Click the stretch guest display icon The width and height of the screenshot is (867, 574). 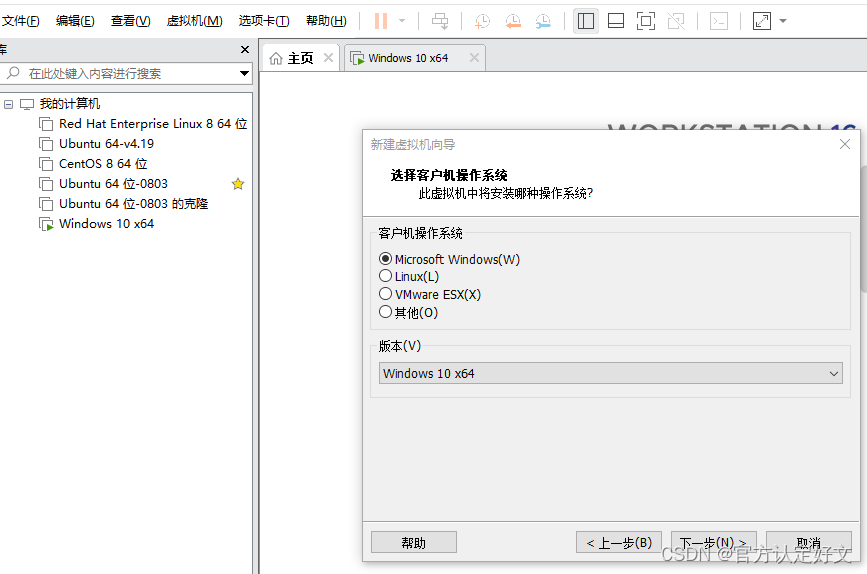pyautogui.click(x=761, y=21)
